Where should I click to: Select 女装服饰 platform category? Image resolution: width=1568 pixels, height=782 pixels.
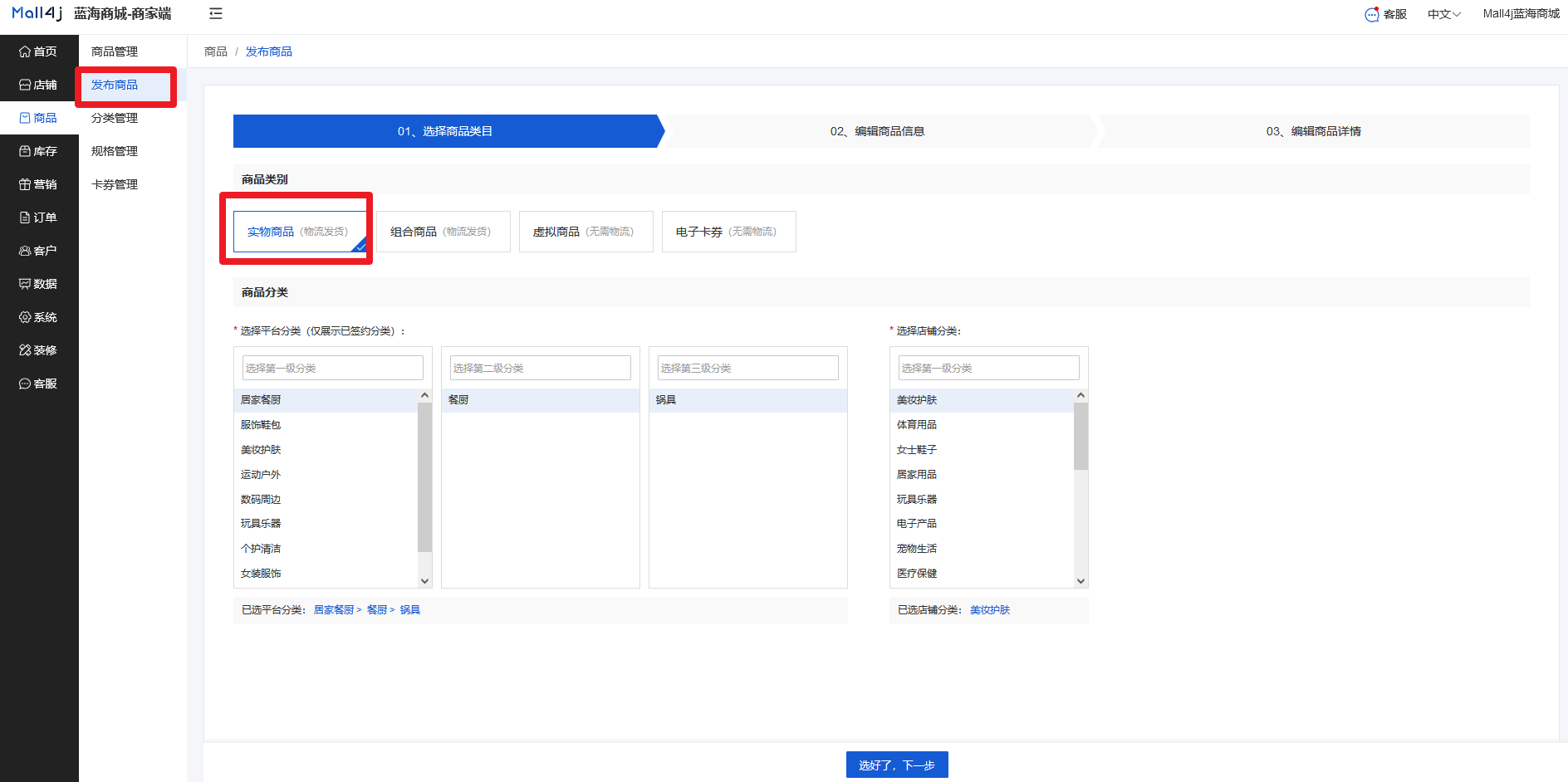326,574
